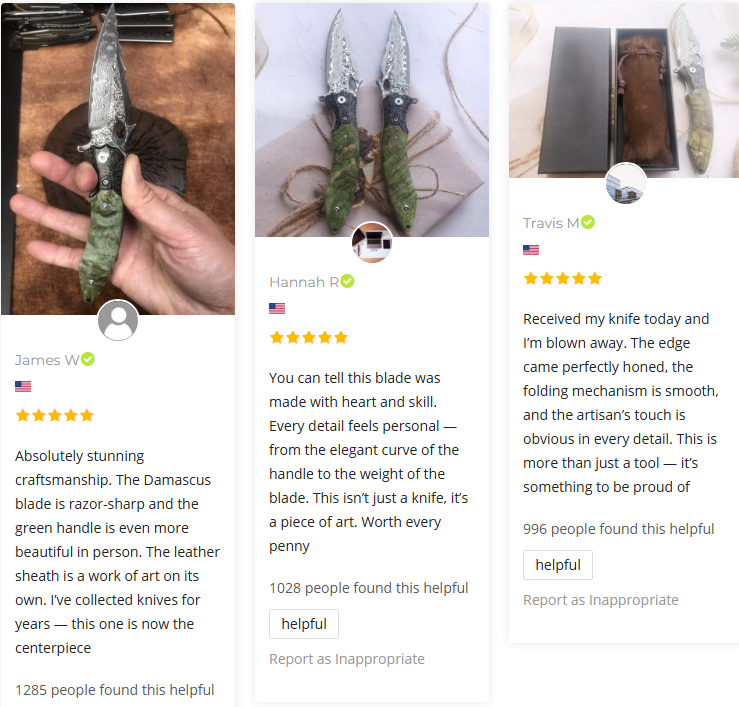Click the James W reviewer name

(x=47, y=360)
